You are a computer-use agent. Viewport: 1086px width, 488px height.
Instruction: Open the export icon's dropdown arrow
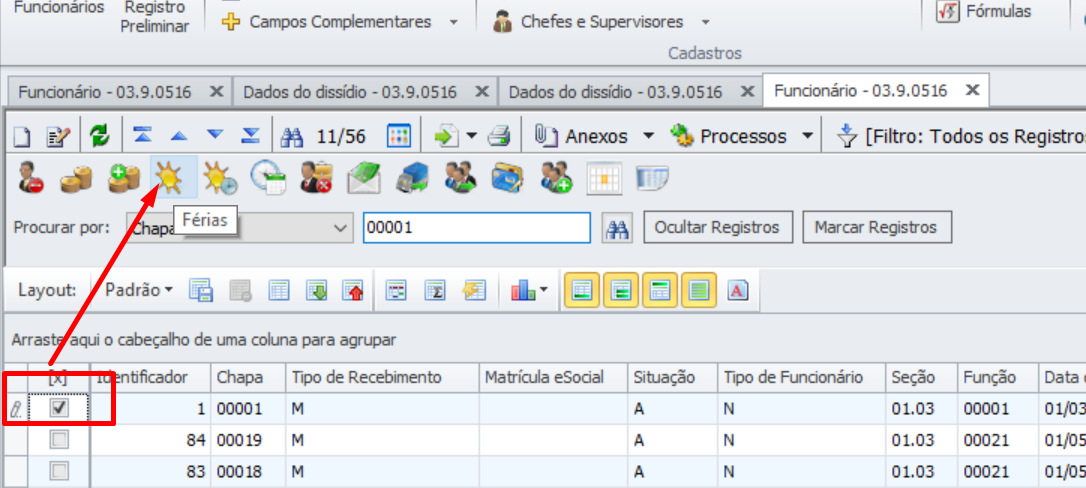pyautogui.click(x=472, y=136)
